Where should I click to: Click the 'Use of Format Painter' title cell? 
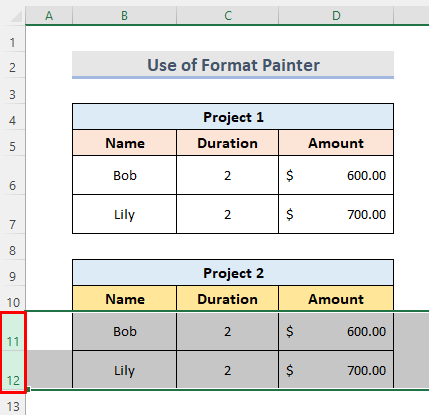(x=233, y=65)
